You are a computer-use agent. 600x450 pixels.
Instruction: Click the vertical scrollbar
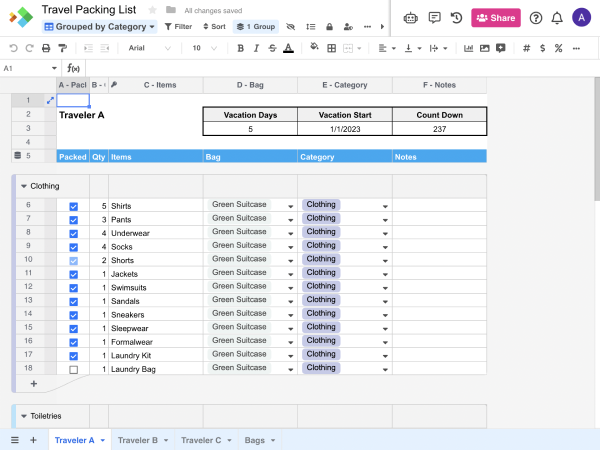pos(597,139)
